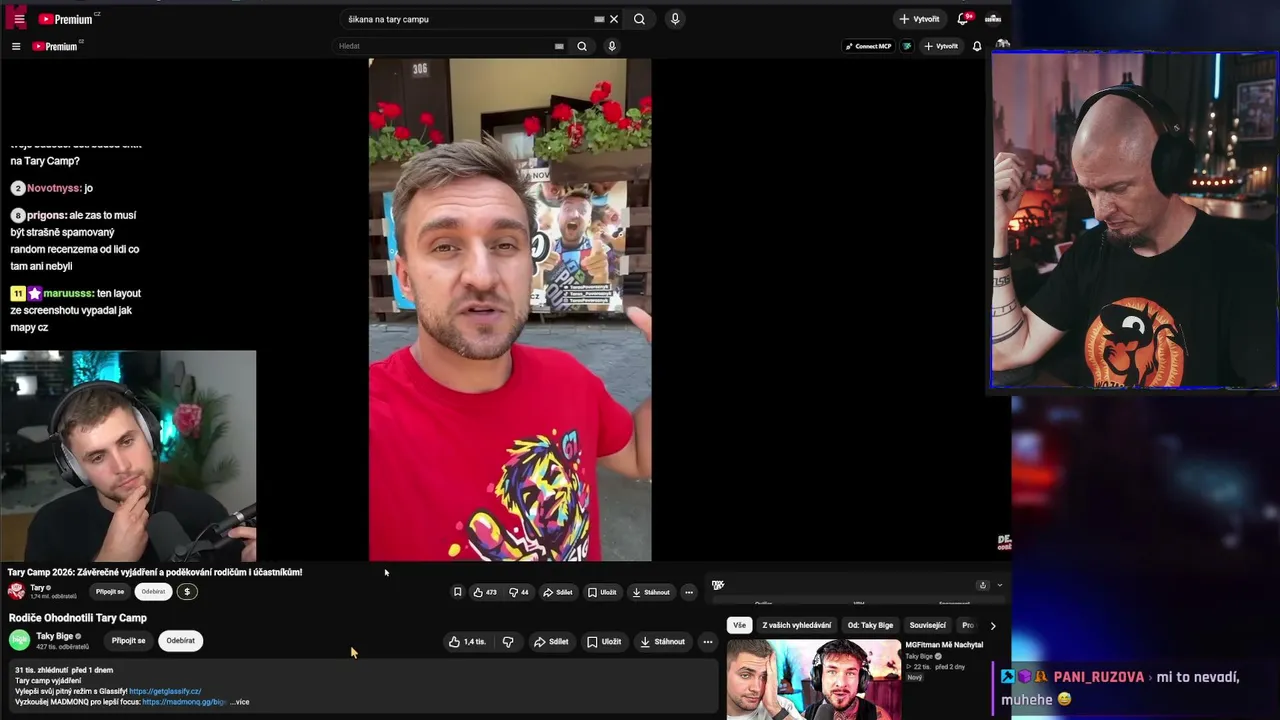Image resolution: width=1280 pixels, height=720 pixels.
Task: Run search for 'šikana na tary campu'
Action: 639,19
